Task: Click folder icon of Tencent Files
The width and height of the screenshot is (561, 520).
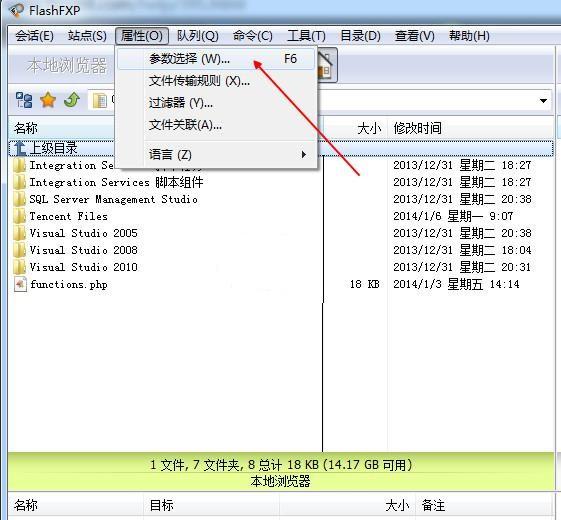Action: tap(20, 217)
